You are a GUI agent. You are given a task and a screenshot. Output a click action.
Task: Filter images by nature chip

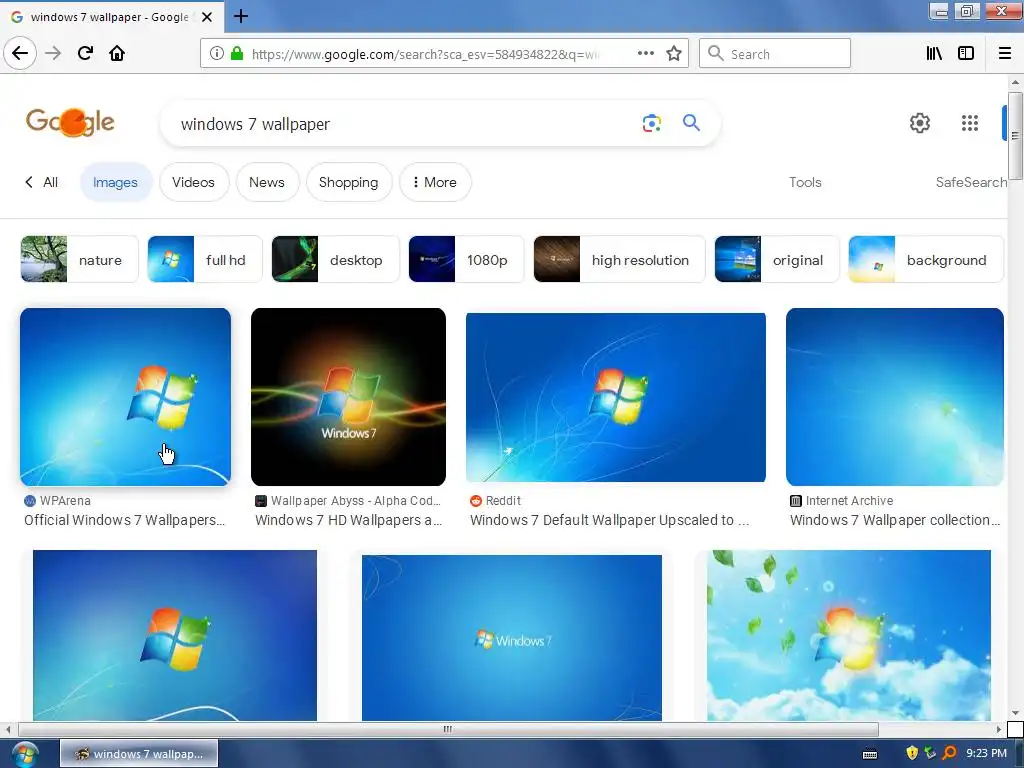pyautogui.click(x=79, y=259)
